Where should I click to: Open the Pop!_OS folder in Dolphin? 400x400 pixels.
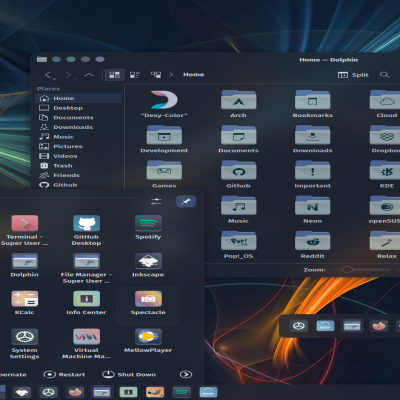pyautogui.click(x=238, y=245)
